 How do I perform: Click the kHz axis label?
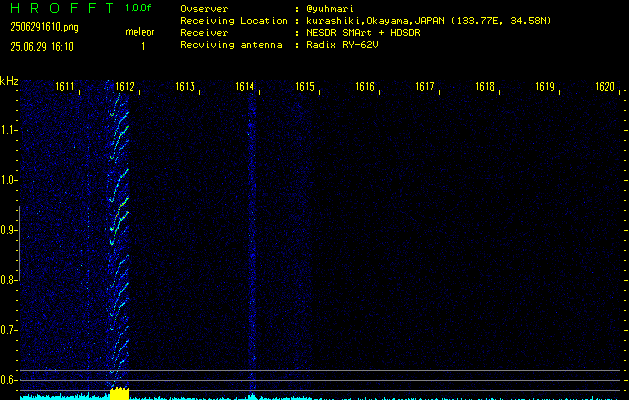point(9,81)
